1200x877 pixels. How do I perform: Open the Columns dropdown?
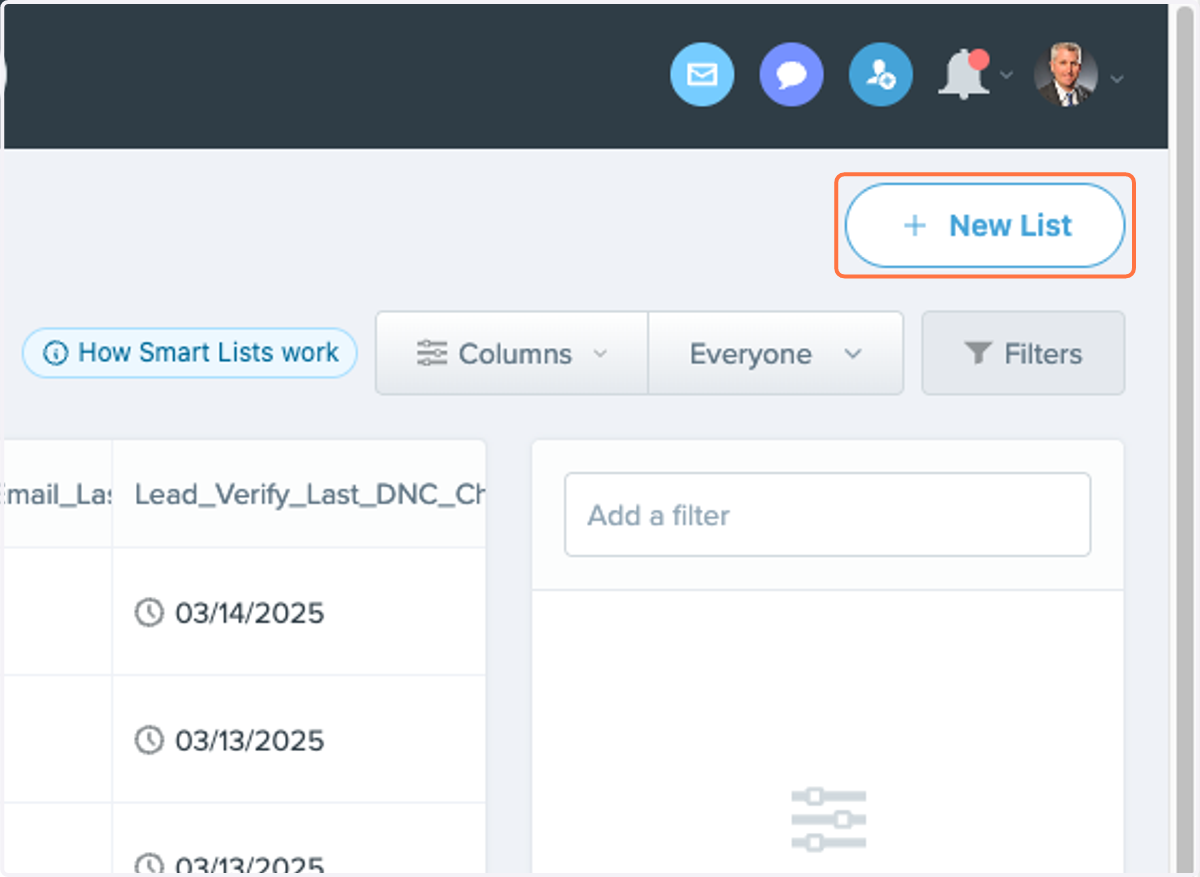pyautogui.click(x=512, y=354)
